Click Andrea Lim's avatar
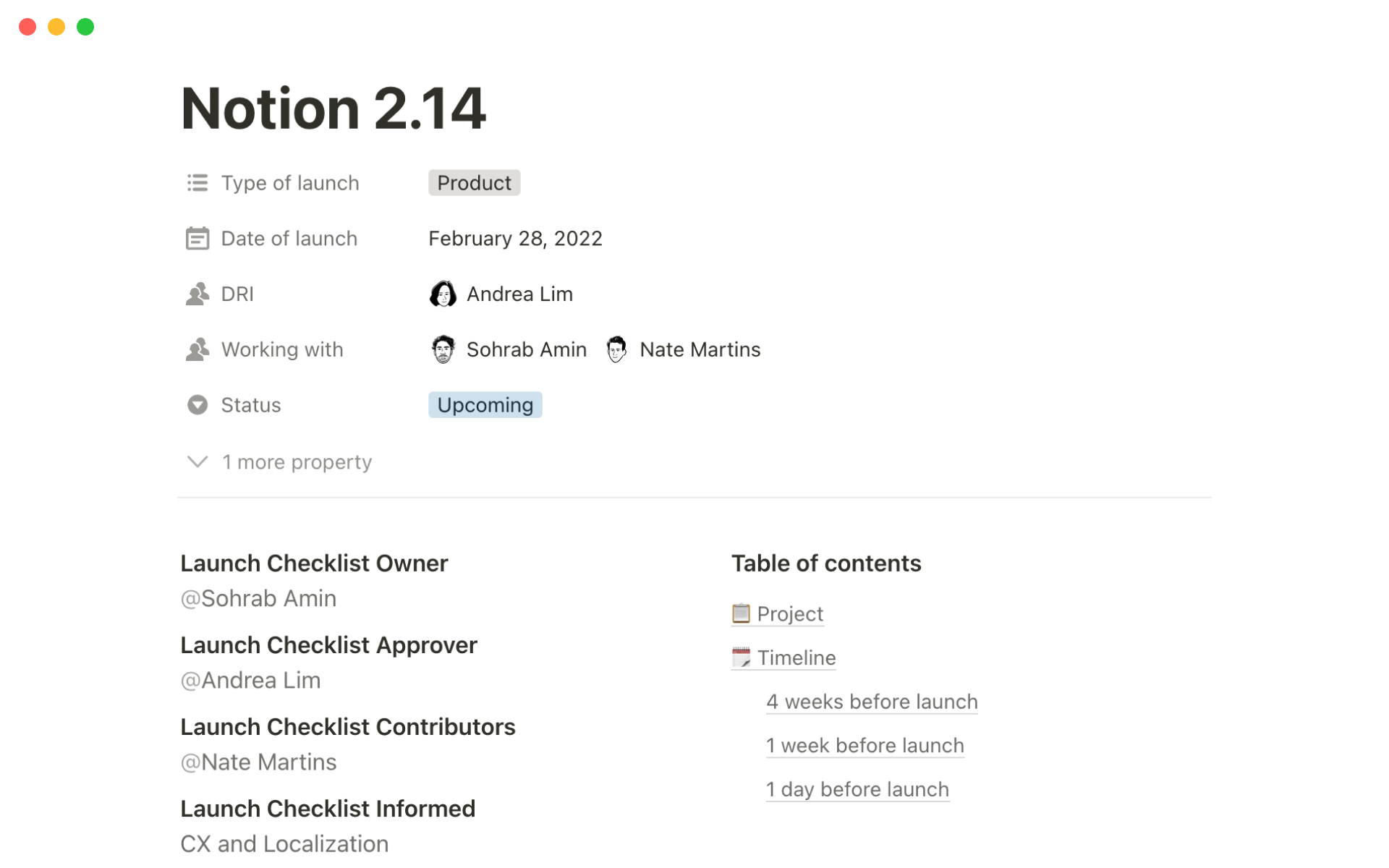This screenshot has height=868, width=1389. click(x=443, y=294)
